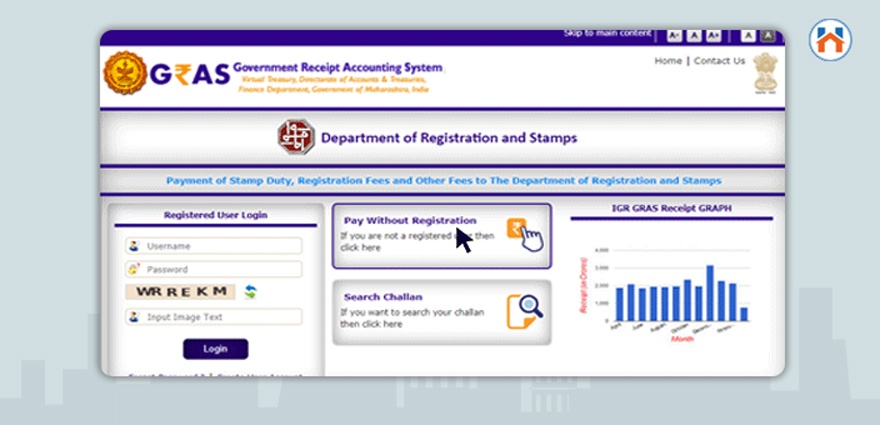Viewport: 880px width, 425px height.
Task: Increase font size with A+ button
Action: pos(713,36)
